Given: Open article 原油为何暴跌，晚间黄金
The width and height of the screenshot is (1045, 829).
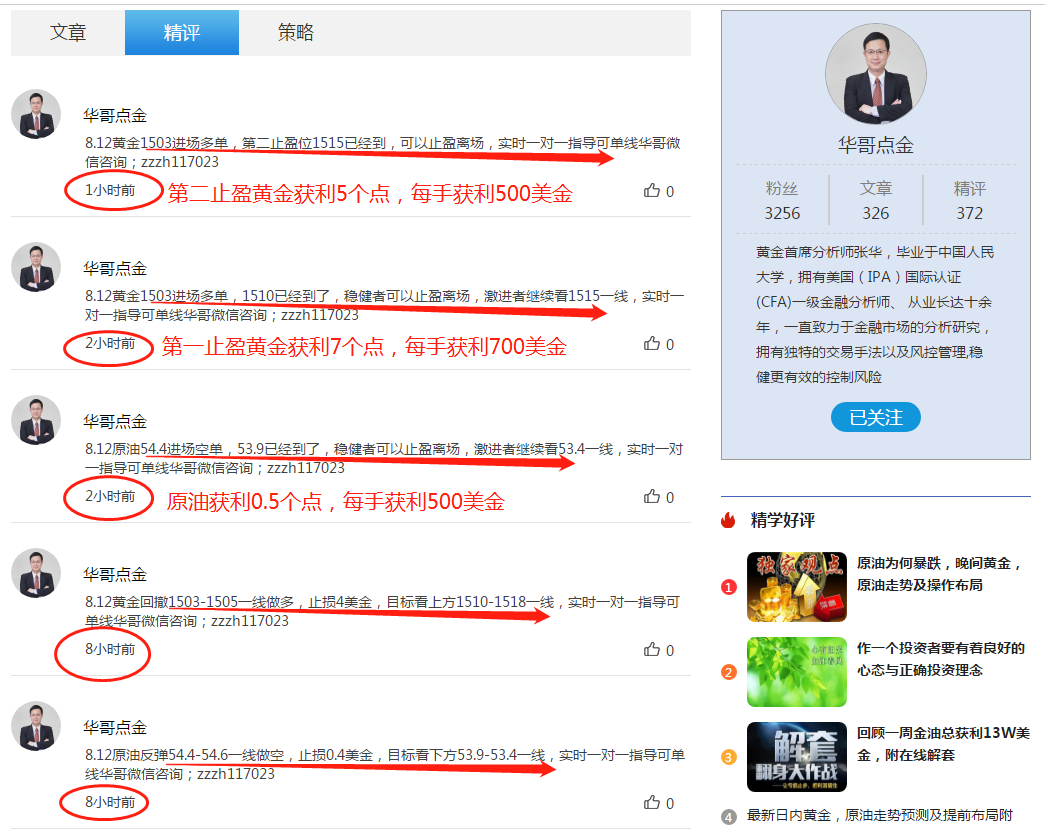Looking at the screenshot, I should [939, 574].
